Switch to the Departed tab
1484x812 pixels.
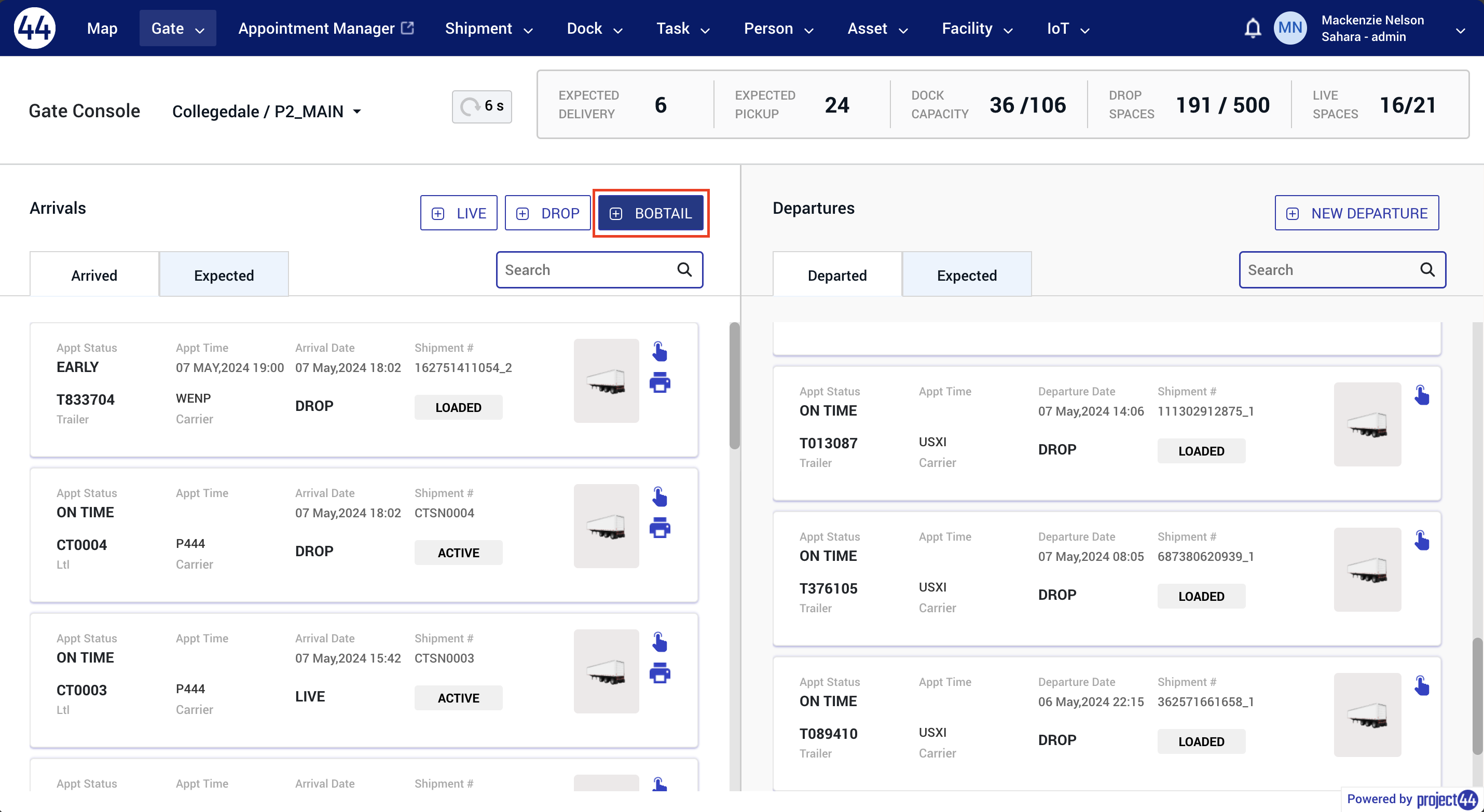[837, 274]
